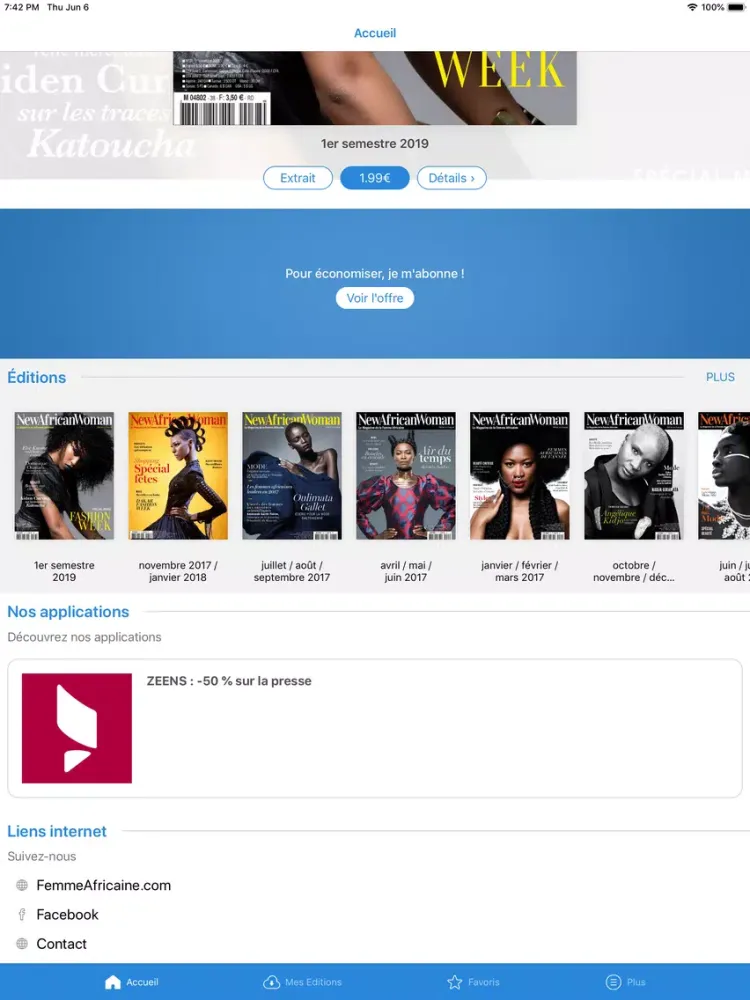The width and height of the screenshot is (750, 1000).
Task: Tap 'ZEENS : -50 % sur la presse' title
Action: pos(229,680)
